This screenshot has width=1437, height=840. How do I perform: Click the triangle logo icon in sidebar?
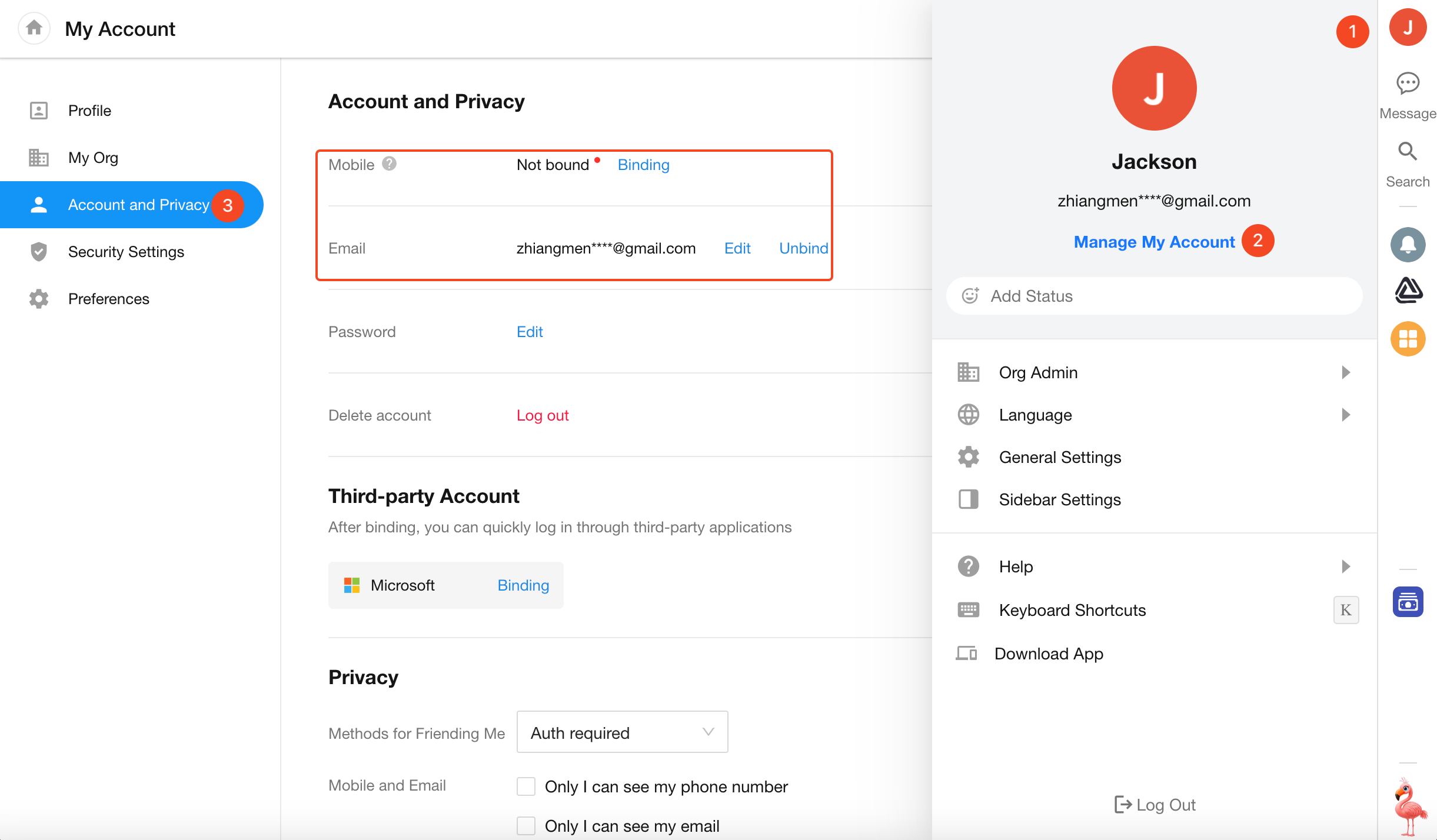1408,291
